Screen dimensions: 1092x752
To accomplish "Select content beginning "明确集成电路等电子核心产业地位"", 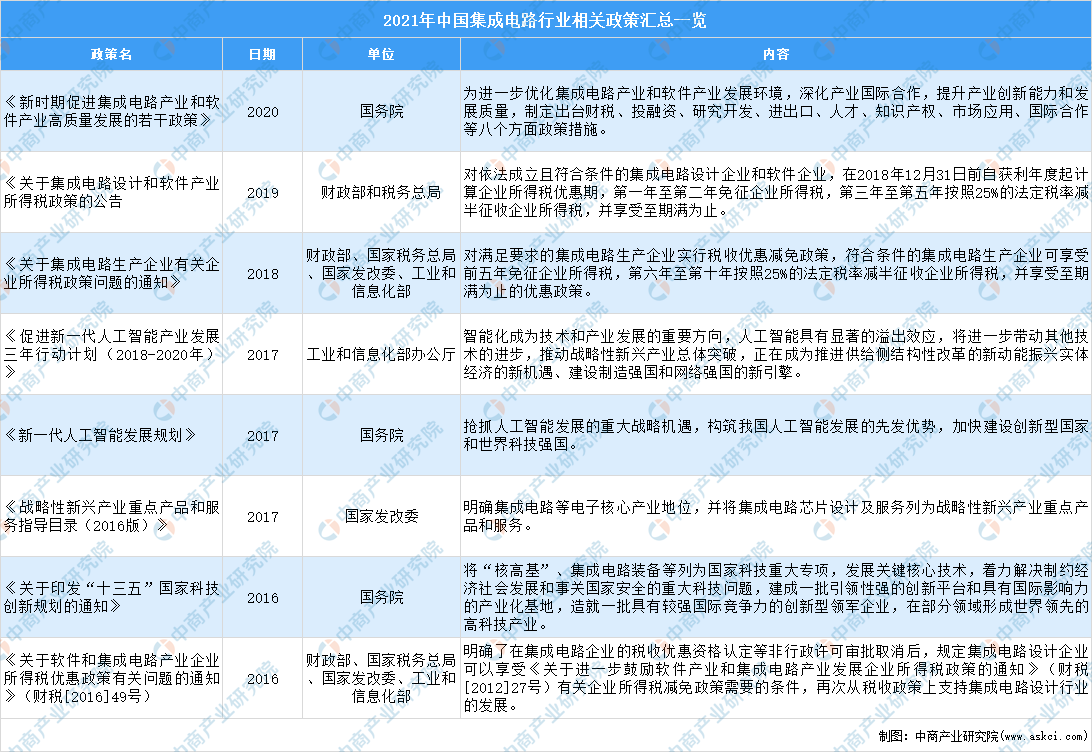I will coord(776,517).
